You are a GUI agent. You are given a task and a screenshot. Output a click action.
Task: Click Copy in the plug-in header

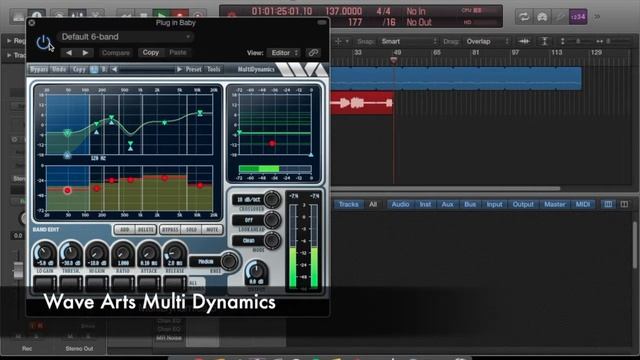coord(151,52)
